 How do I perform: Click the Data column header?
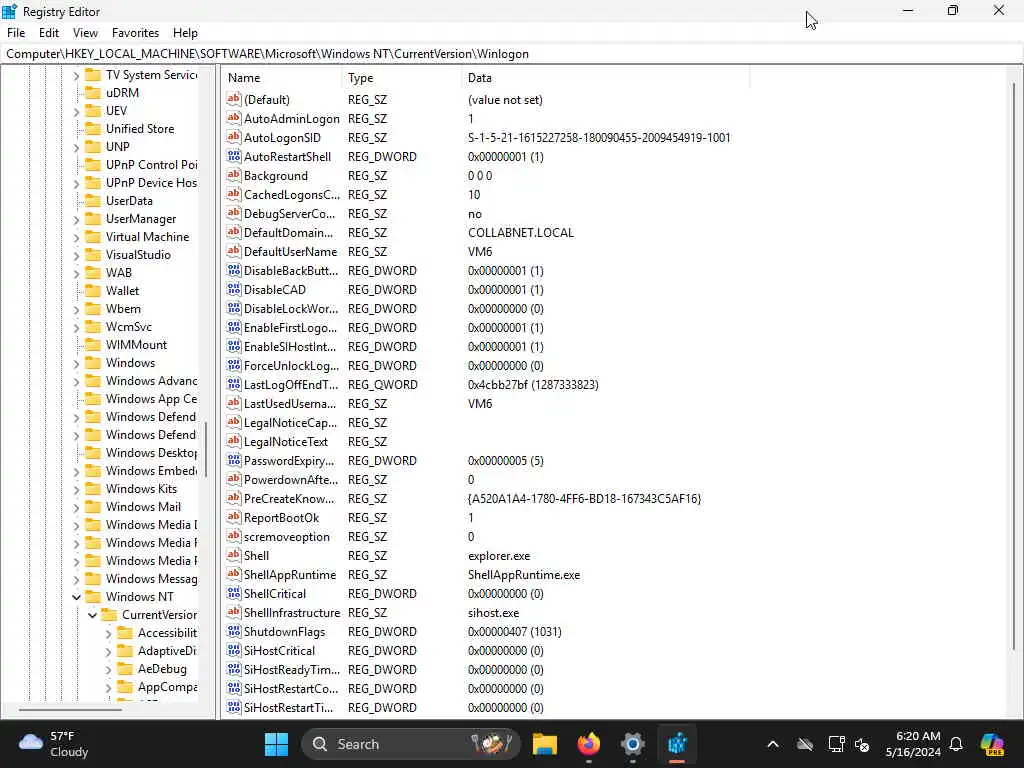tap(605, 78)
